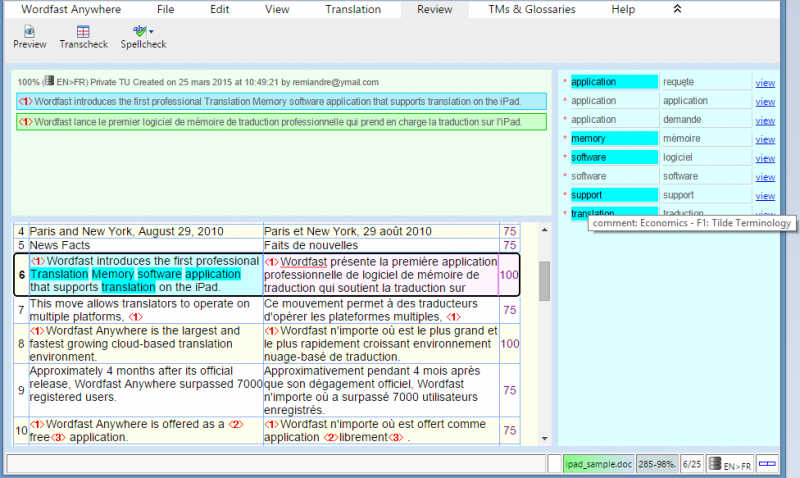Click view link for application application term

tap(765, 102)
